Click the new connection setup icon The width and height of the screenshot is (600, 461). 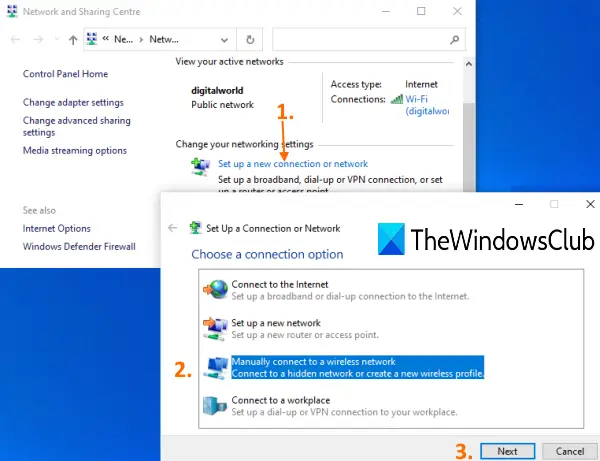(201, 167)
